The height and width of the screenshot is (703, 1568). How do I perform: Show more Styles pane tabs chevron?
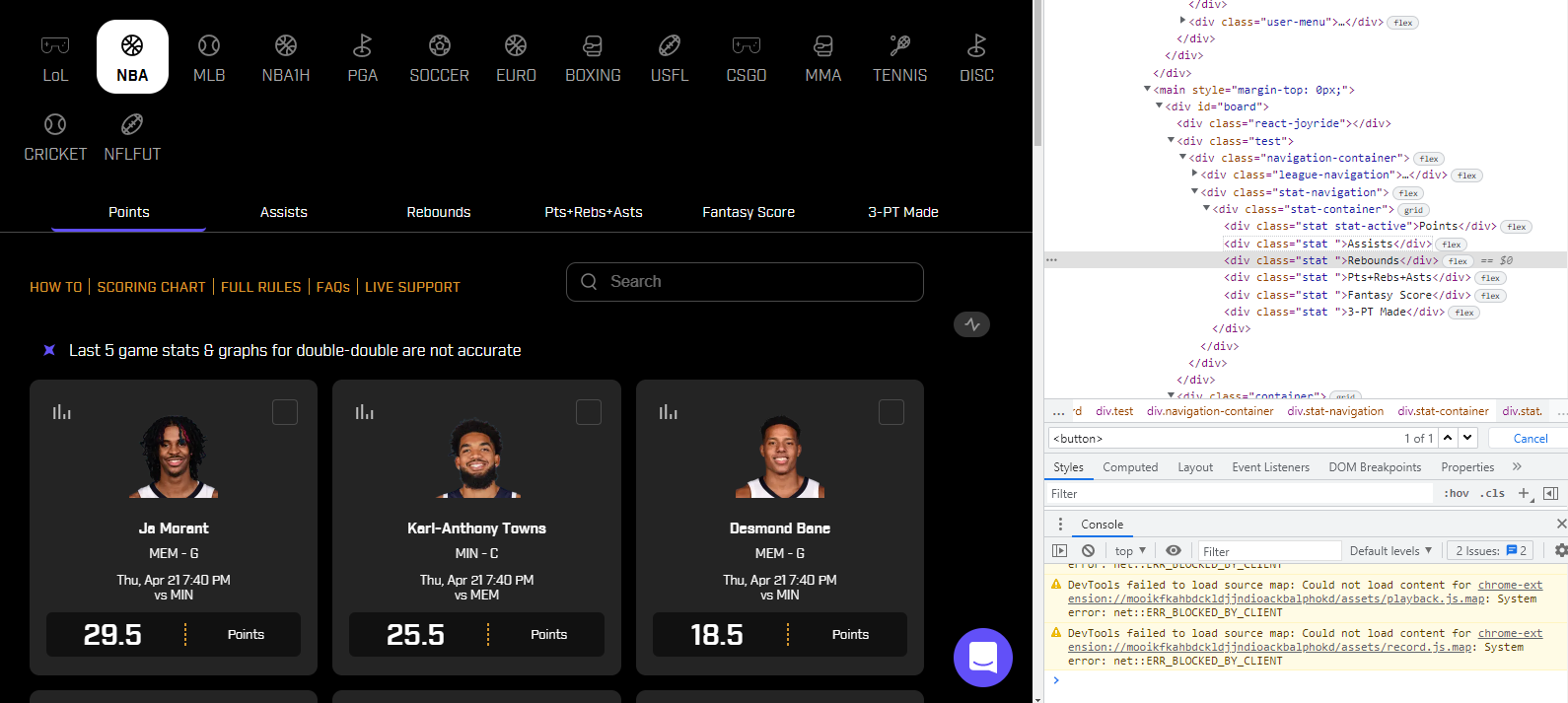[x=1517, y=466]
